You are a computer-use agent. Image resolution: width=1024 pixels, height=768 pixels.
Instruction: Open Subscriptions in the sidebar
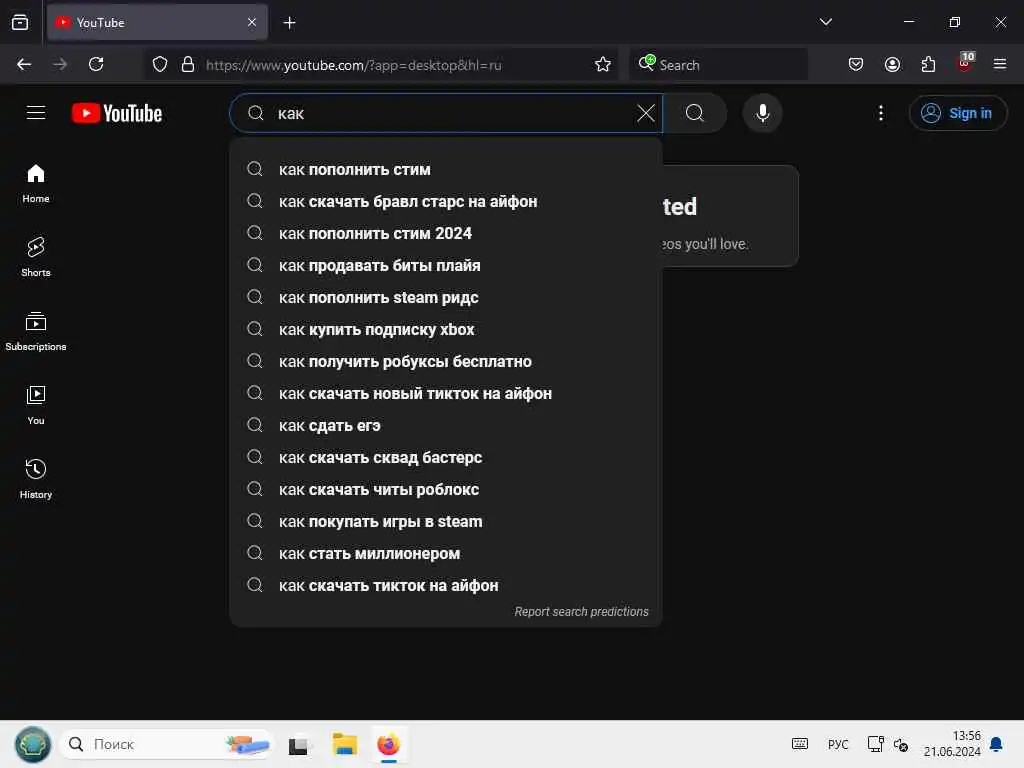tap(36, 331)
